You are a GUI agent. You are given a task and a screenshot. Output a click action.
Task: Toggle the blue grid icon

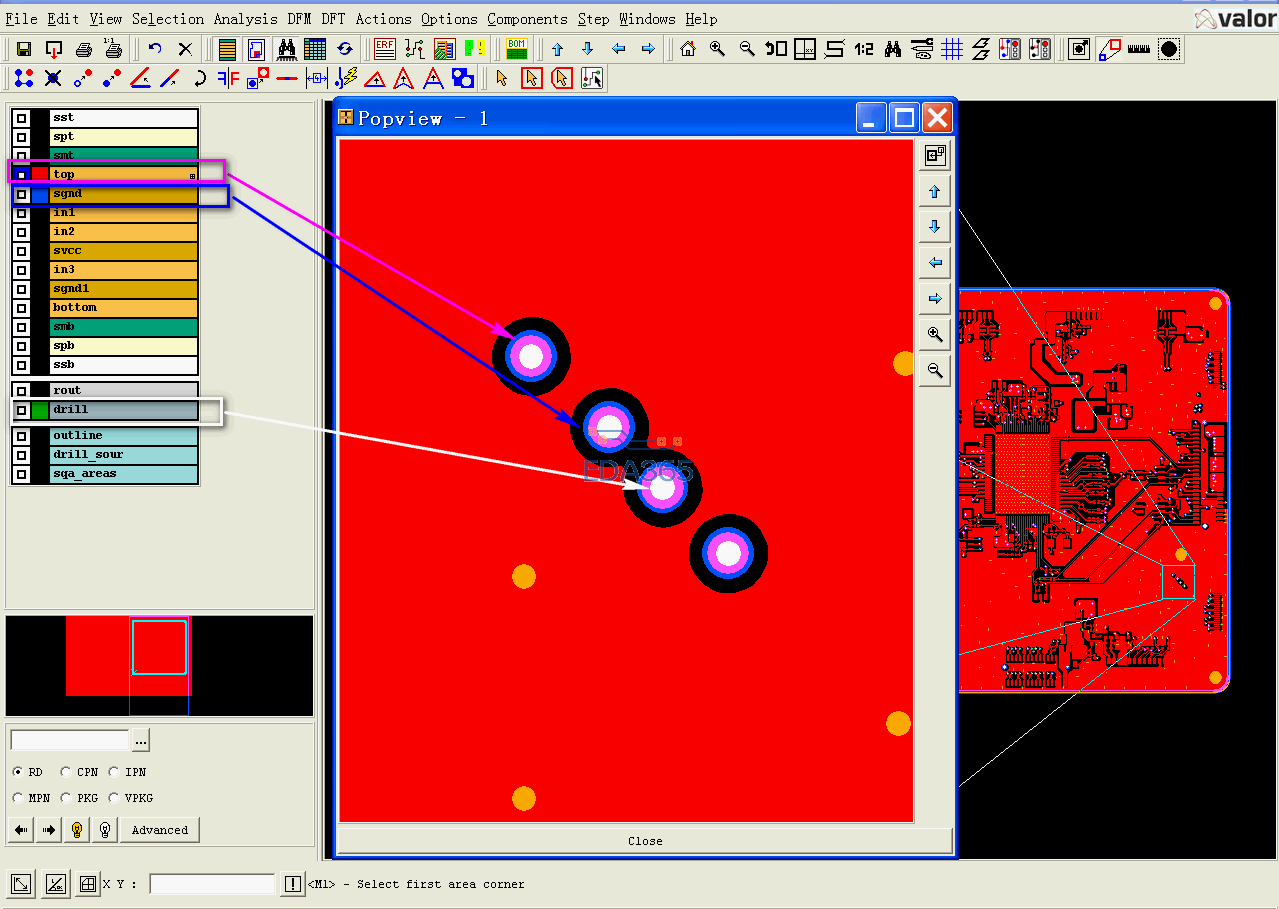pyautogui.click(x=952, y=49)
